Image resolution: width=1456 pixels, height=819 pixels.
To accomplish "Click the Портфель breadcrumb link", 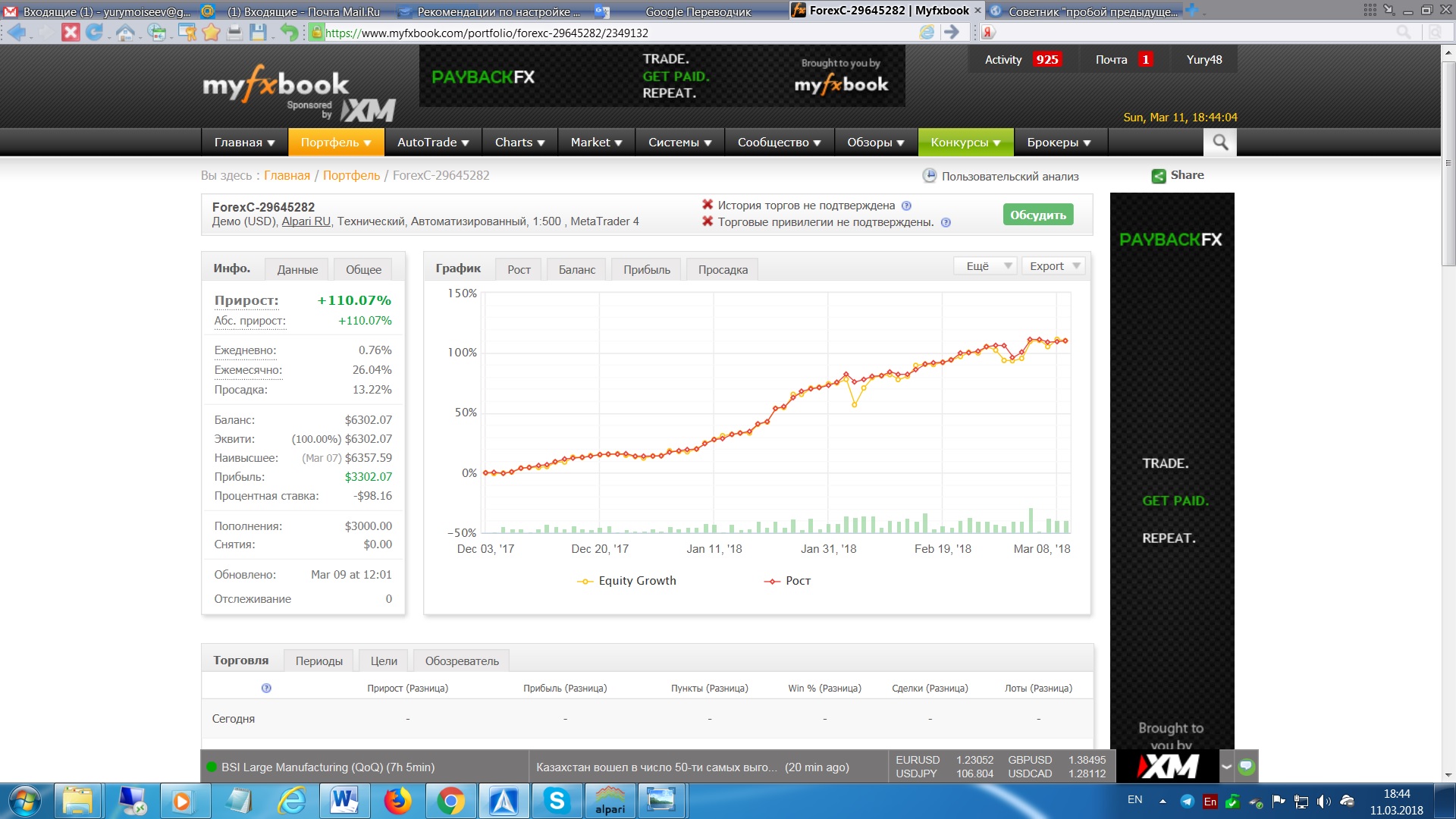I will [x=351, y=176].
